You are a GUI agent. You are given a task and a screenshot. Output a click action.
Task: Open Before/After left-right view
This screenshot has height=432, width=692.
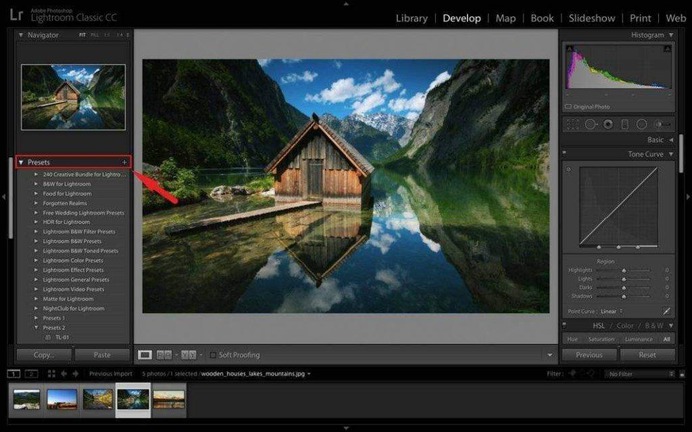(164, 355)
